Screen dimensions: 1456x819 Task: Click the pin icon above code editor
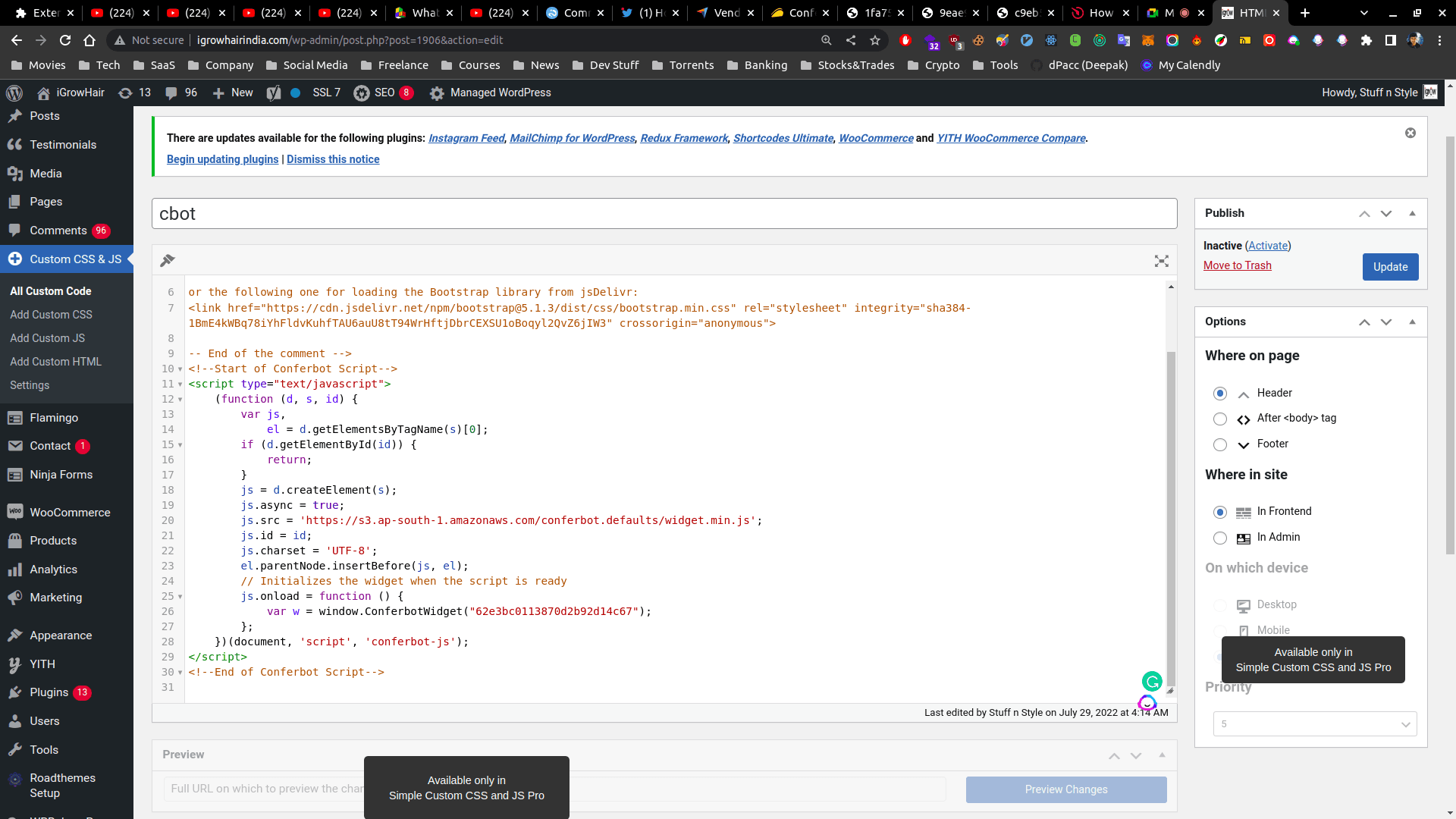[x=168, y=261]
